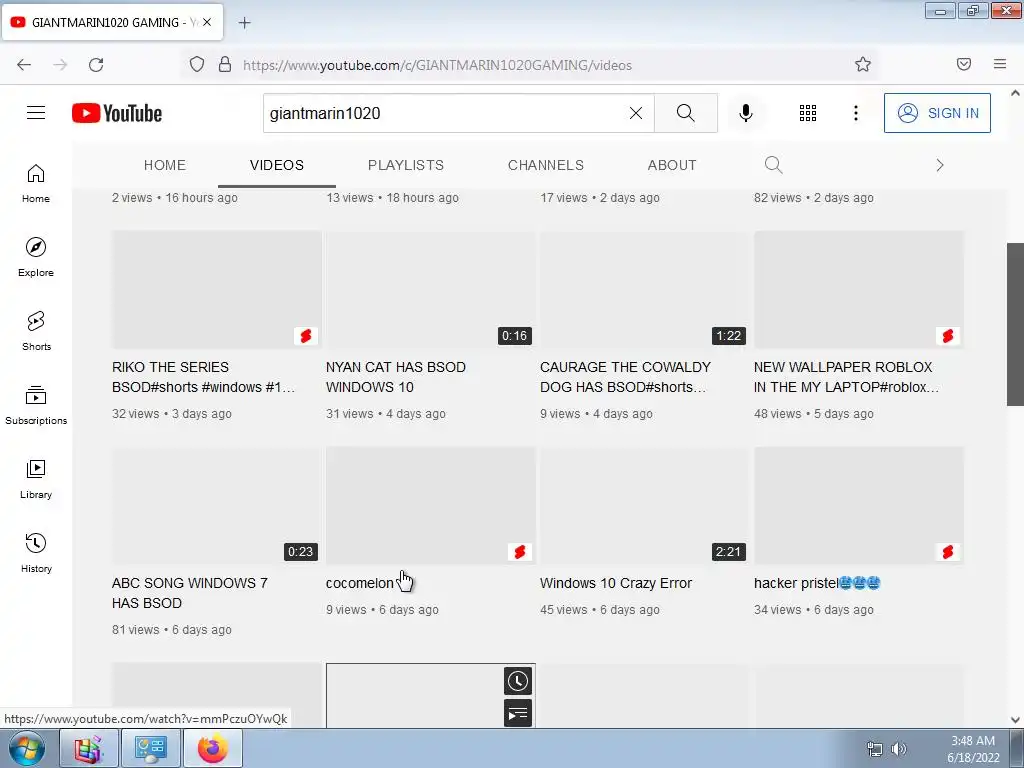This screenshot has height=768, width=1024.
Task: Clear the search box text
Action: [635, 113]
